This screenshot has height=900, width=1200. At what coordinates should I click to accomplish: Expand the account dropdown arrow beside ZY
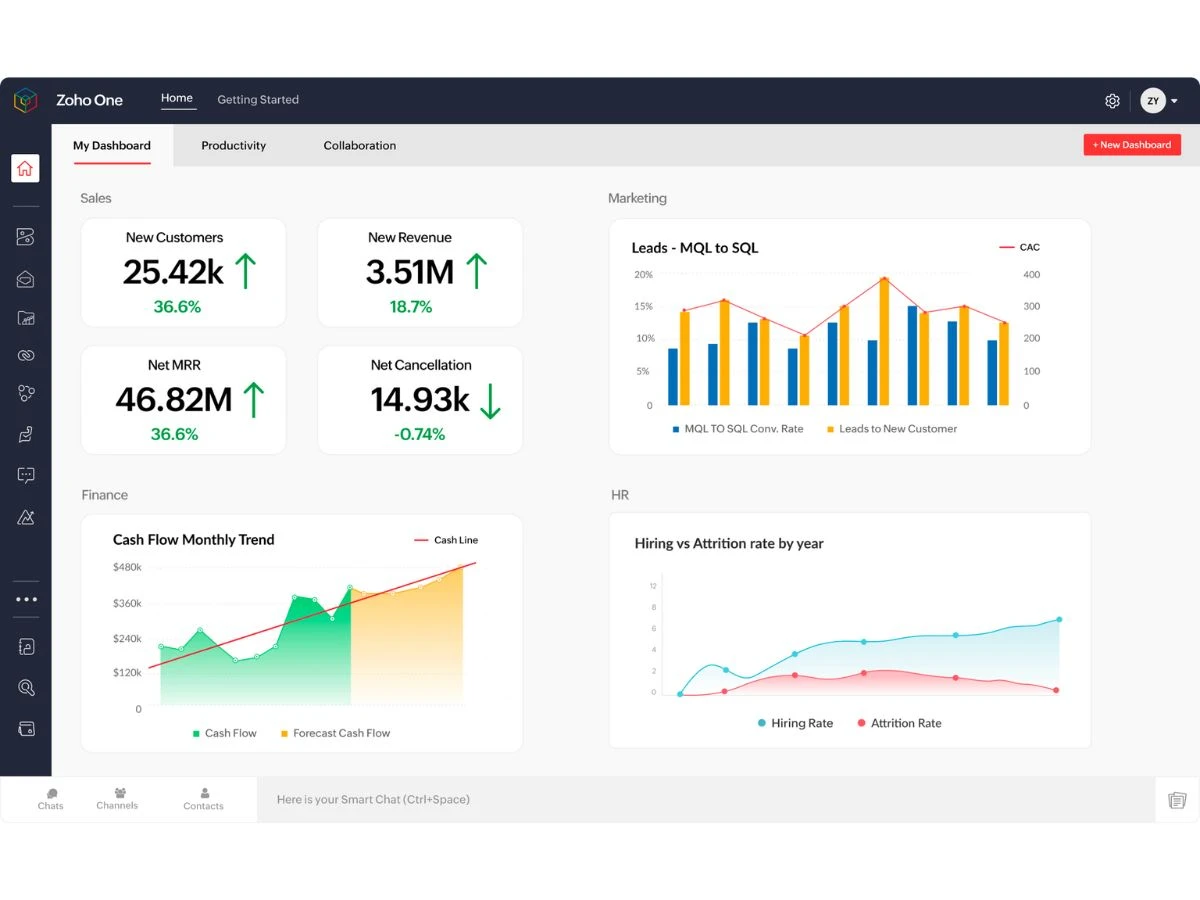click(1174, 101)
